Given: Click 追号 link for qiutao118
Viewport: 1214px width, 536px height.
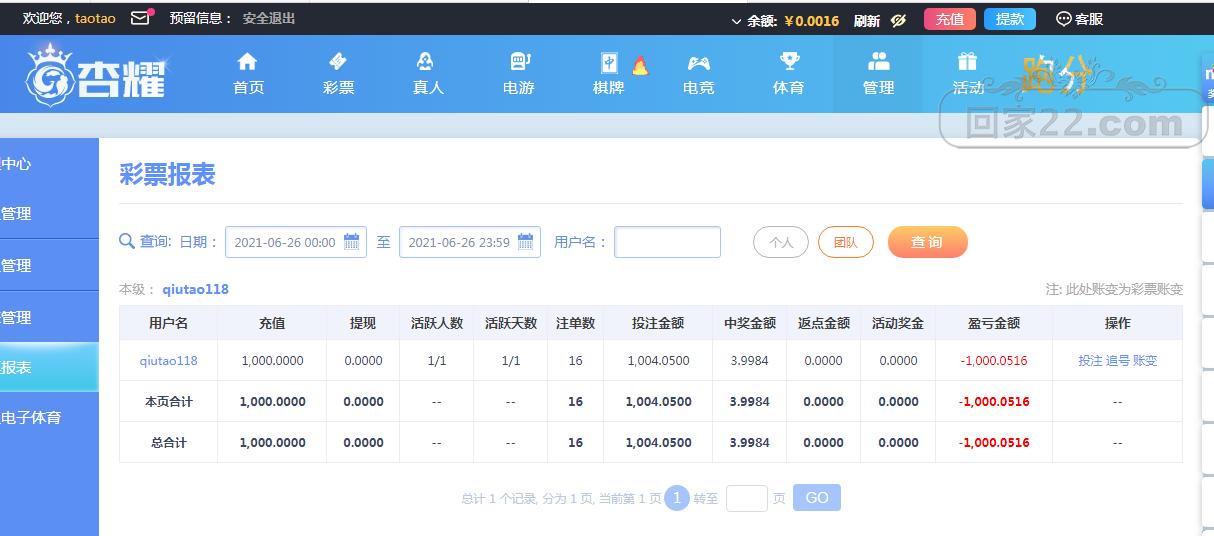Looking at the screenshot, I should [x=1118, y=360].
